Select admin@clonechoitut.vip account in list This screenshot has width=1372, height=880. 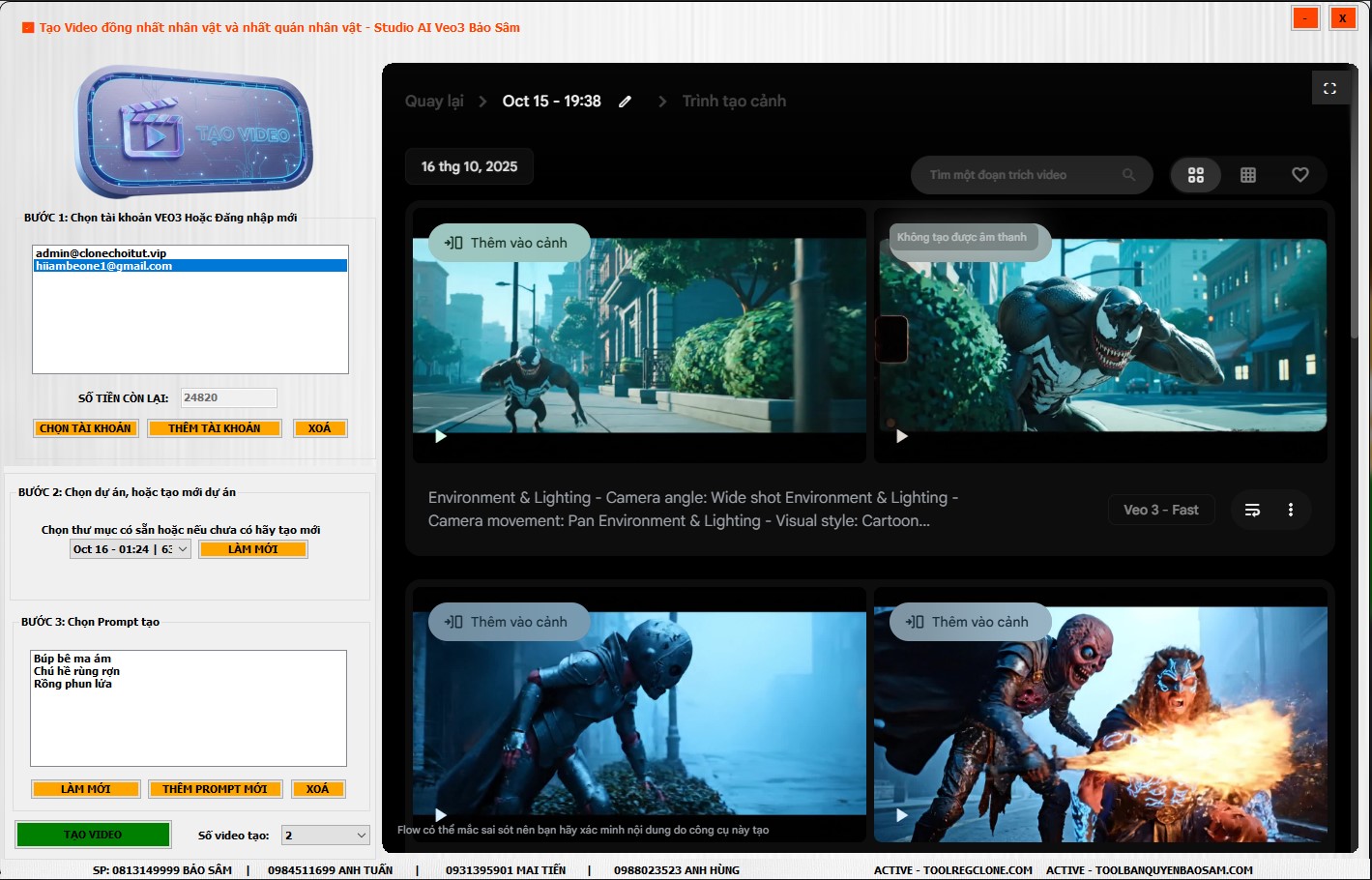coord(102,253)
